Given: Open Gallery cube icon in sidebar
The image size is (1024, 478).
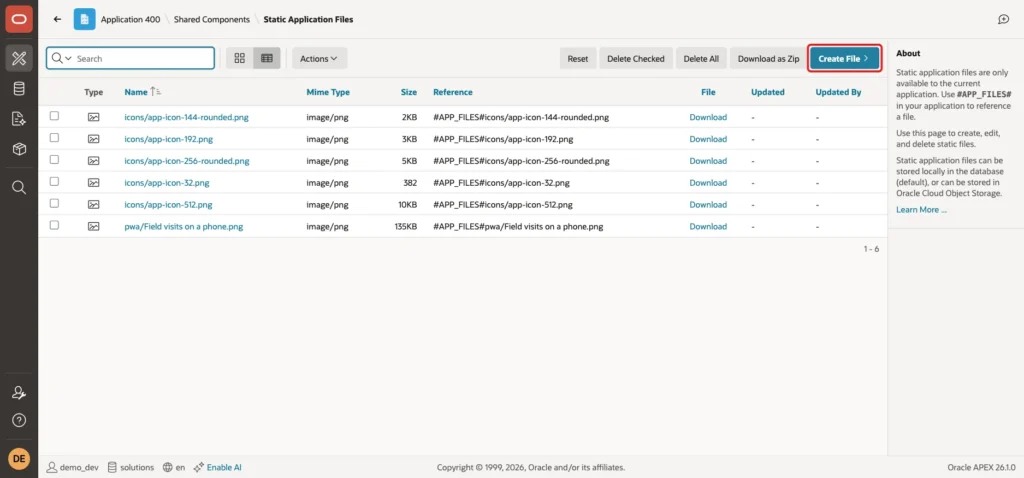Looking at the screenshot, I should click(x=19, y=150).
